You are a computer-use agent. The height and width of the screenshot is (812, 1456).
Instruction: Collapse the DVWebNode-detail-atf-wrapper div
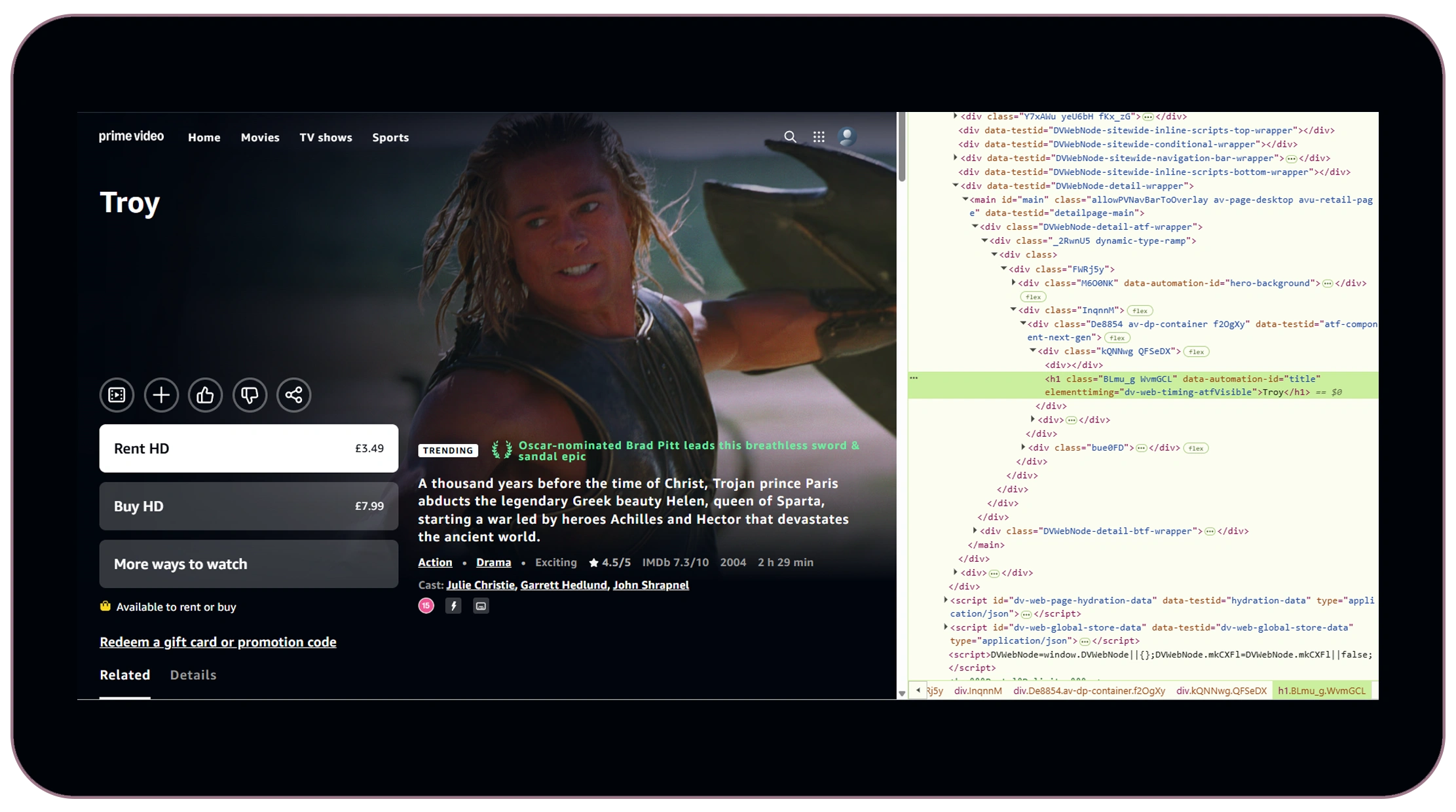[x=975, y=227]
